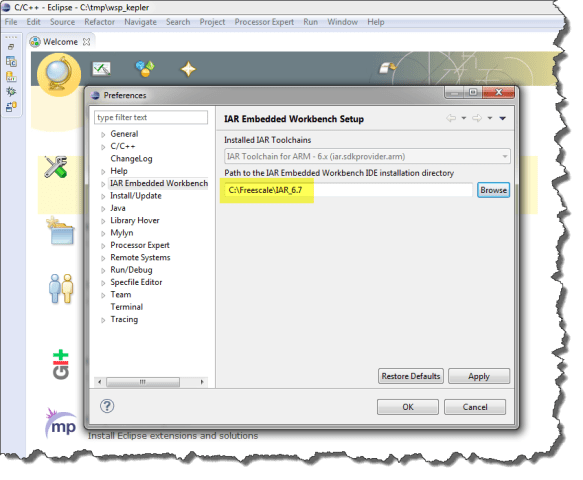Viewport: 583px width, 480px height.
Task: Click the restore icon in left sidebar
Action: pos(11,47)
